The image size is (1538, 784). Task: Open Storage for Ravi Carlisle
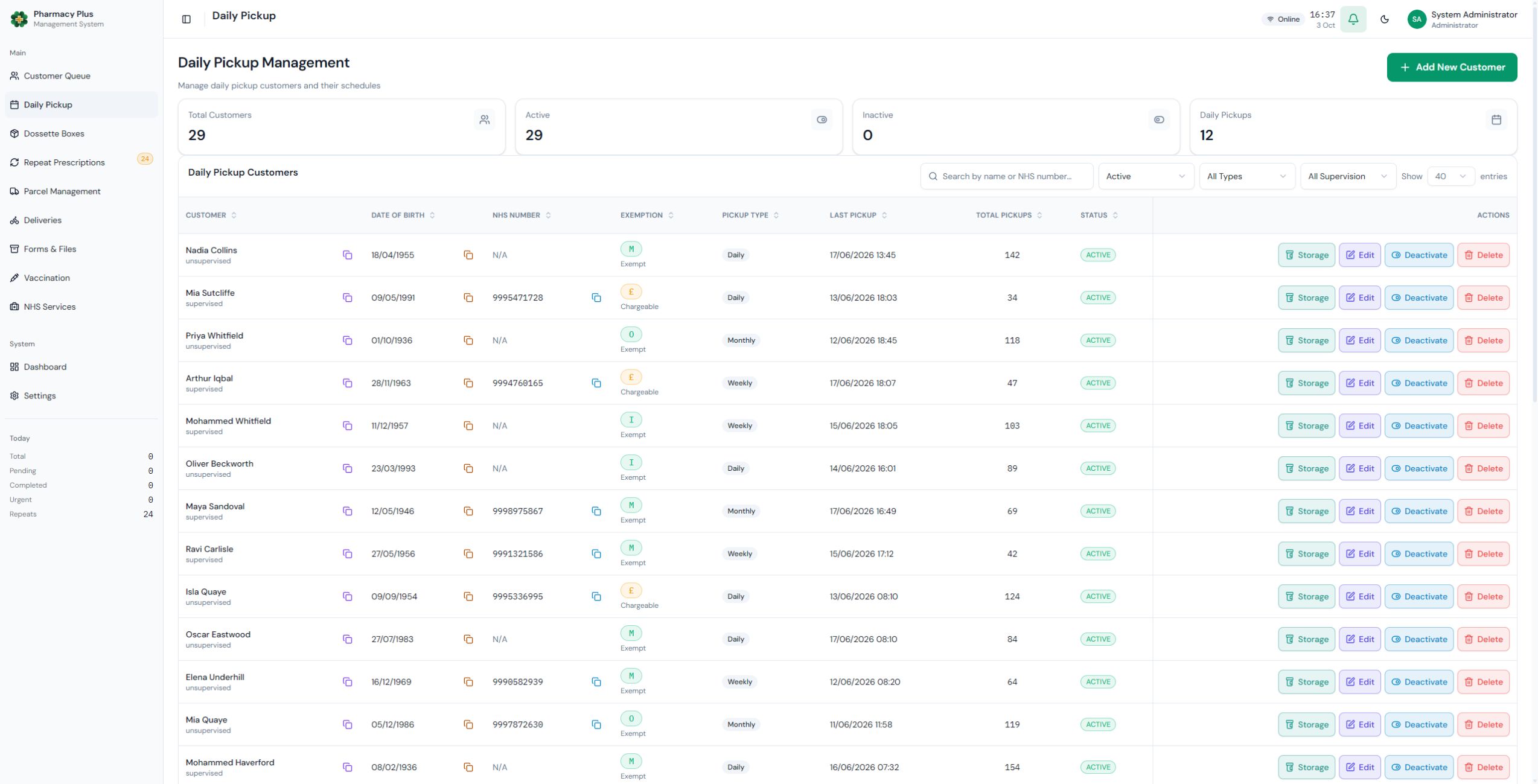[1306, 554]
